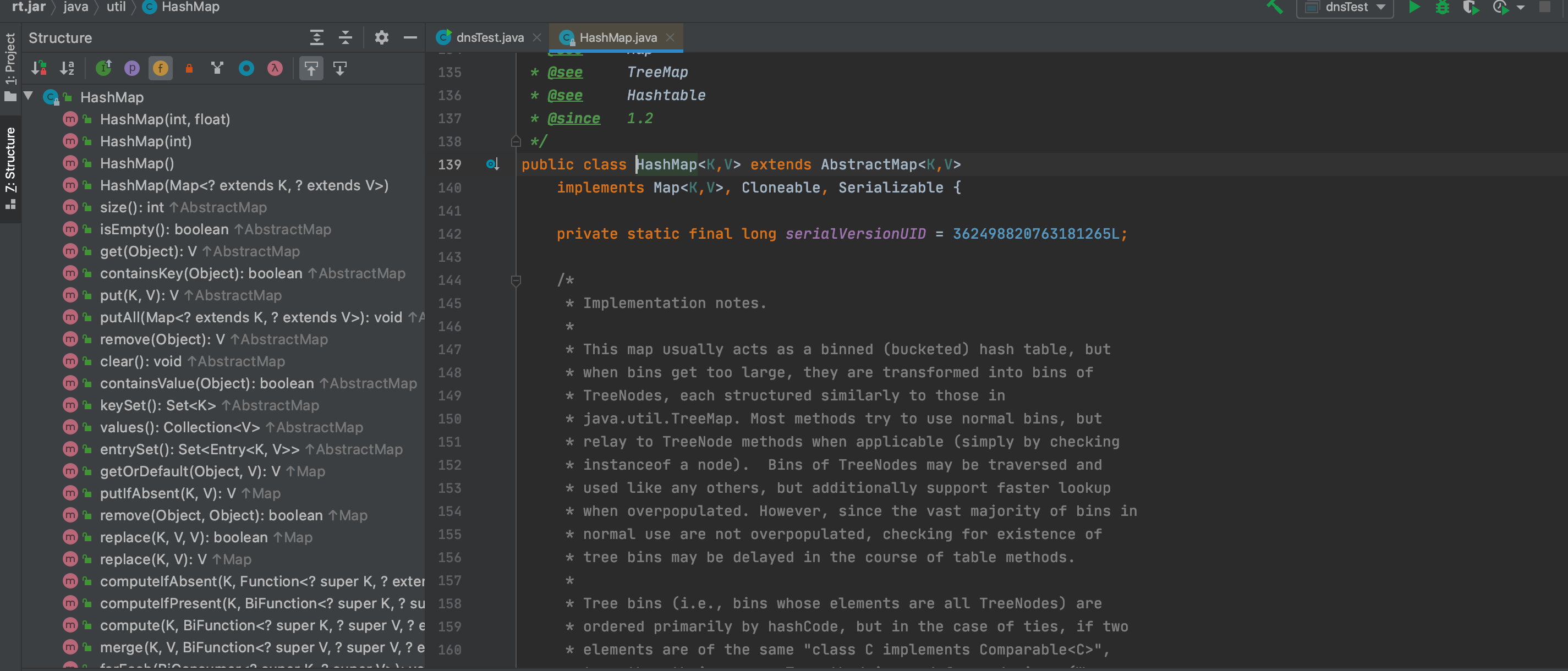This screenshot has width=1568, height=671.
Task: Select clear(): void method in Structure
Action: pos(193,361)
